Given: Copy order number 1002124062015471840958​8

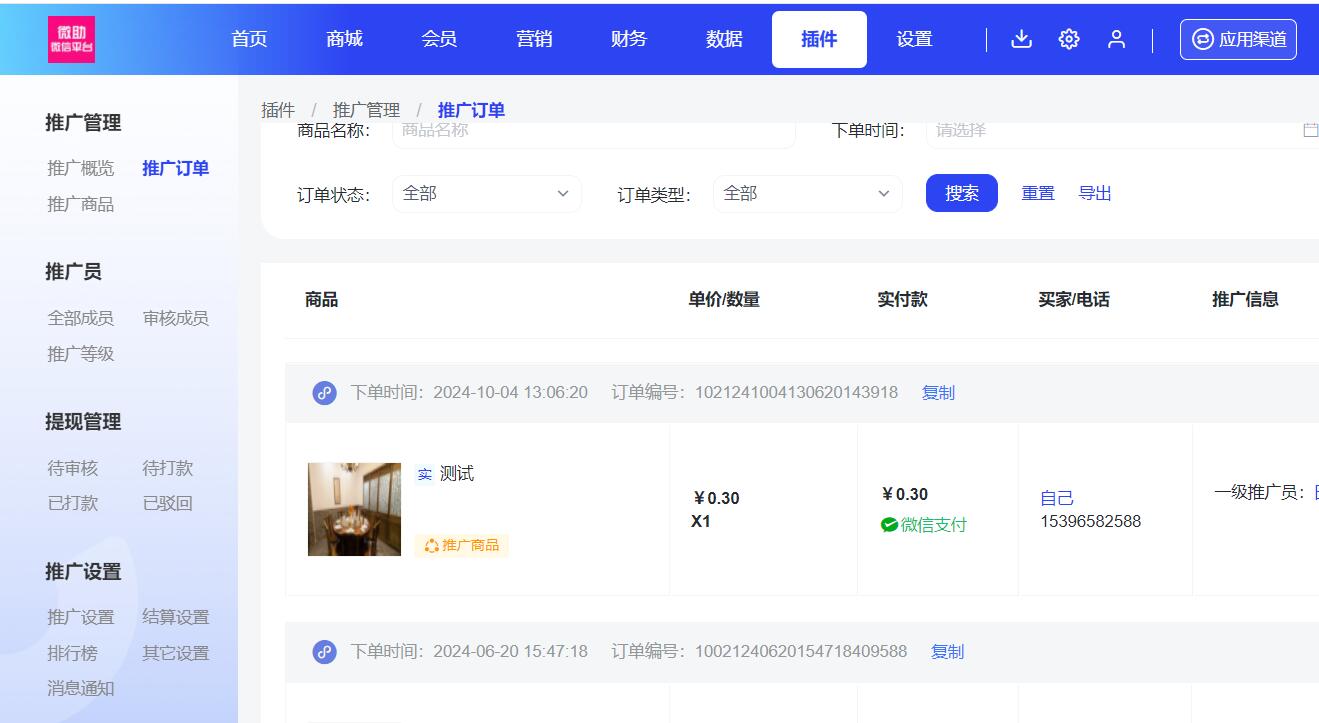Looking at the screenshot, I should click(x=947, y=652).
